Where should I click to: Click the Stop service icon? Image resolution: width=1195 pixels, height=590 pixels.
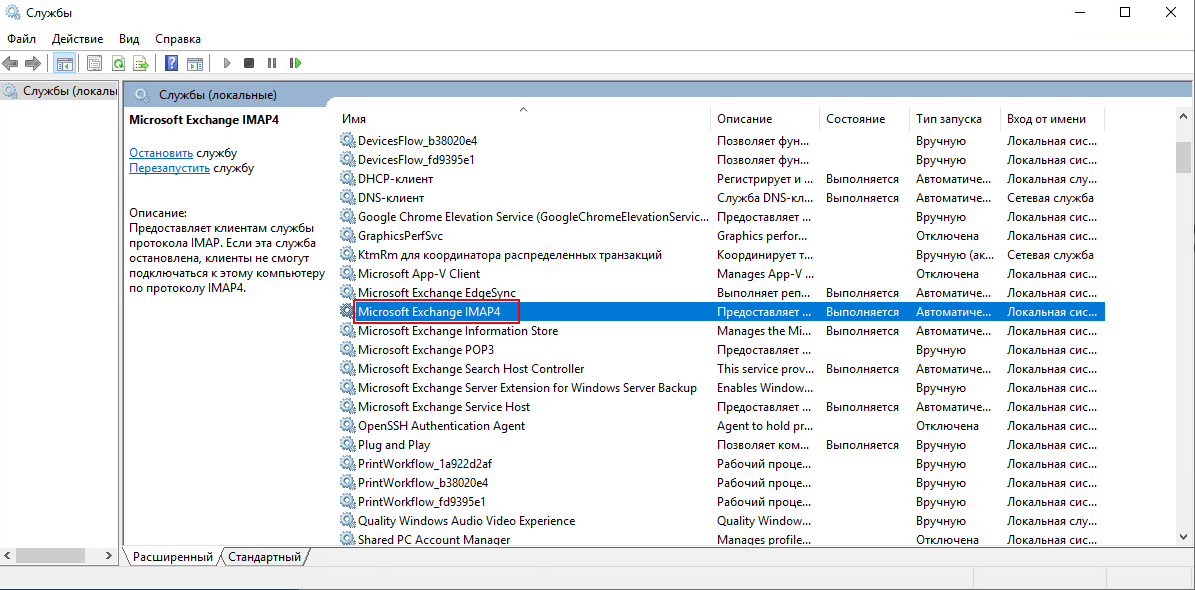click(x=249, y=62)
